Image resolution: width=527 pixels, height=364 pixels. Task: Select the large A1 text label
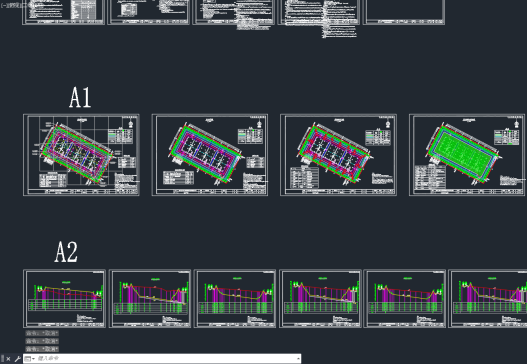[80, 97]
